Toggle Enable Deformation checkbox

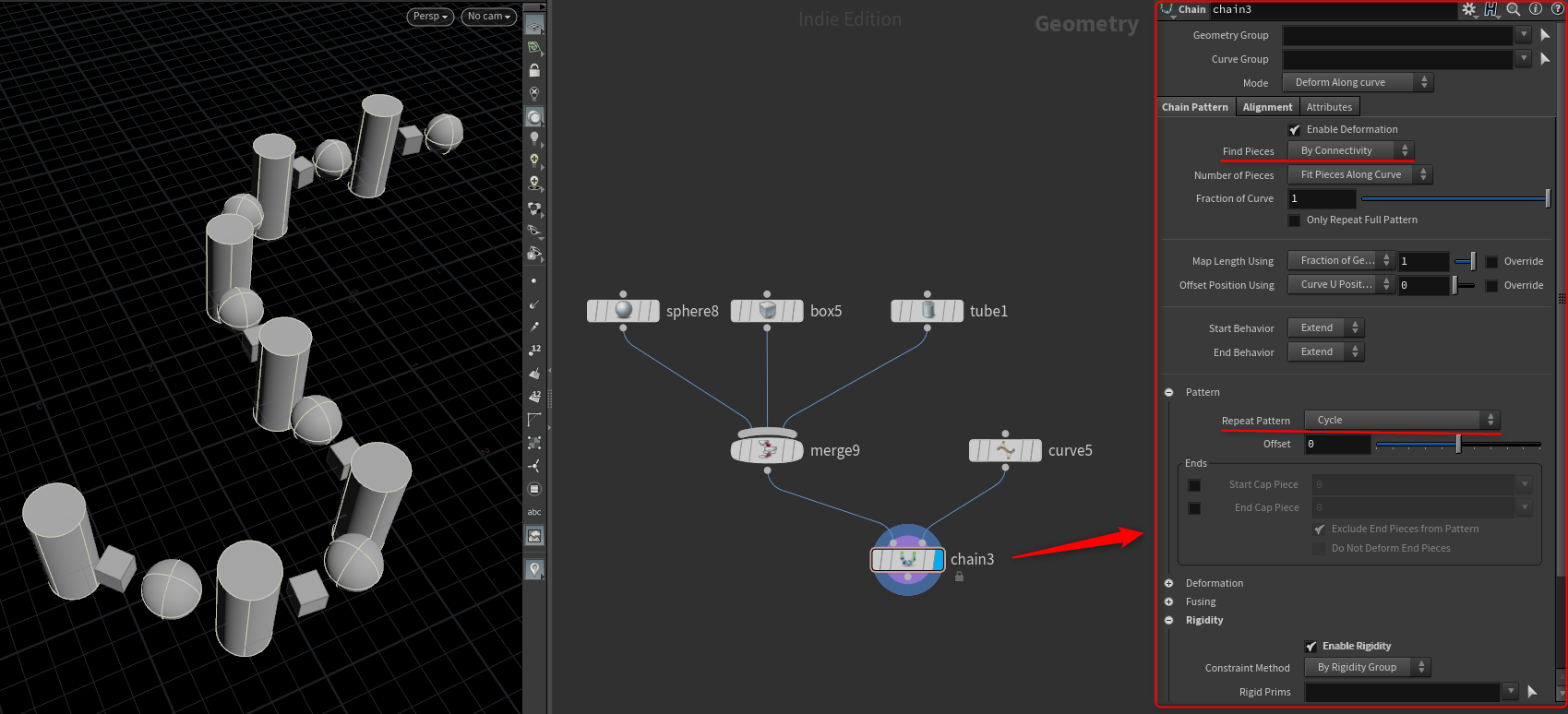1295,130
